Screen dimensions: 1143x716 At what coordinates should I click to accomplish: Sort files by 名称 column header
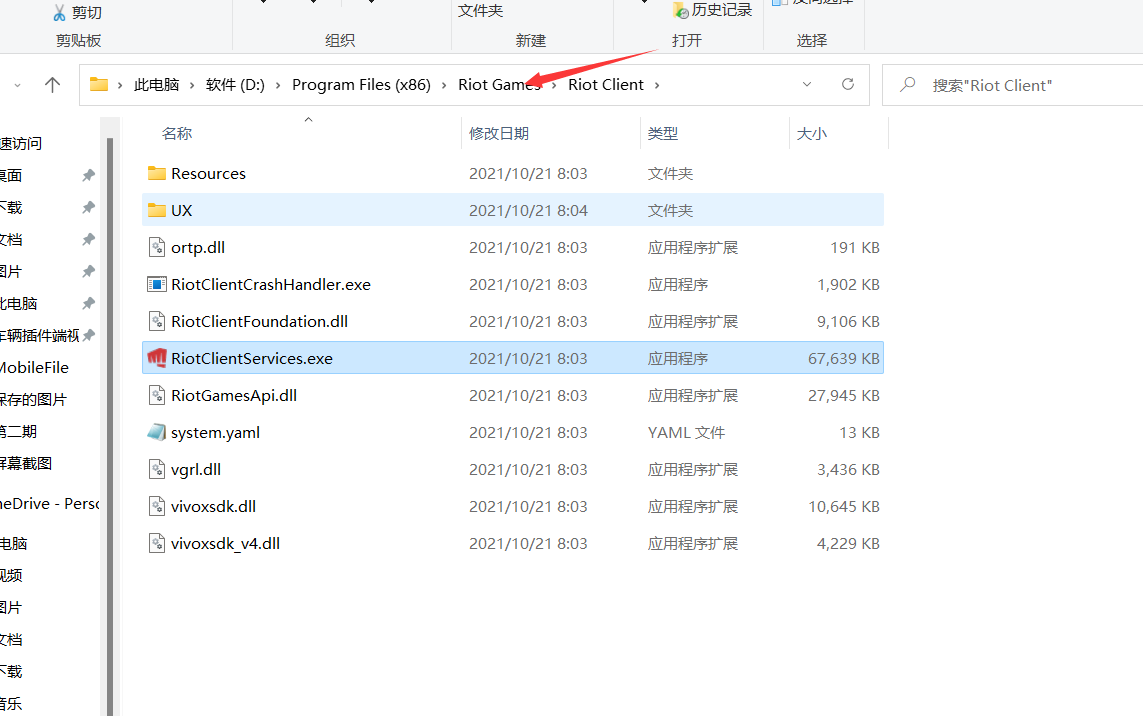(x=177, y=133)
